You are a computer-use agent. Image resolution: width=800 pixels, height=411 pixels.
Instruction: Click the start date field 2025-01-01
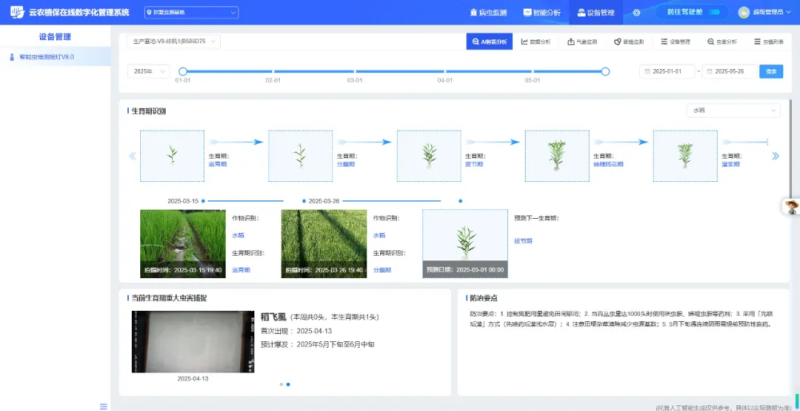668,71
